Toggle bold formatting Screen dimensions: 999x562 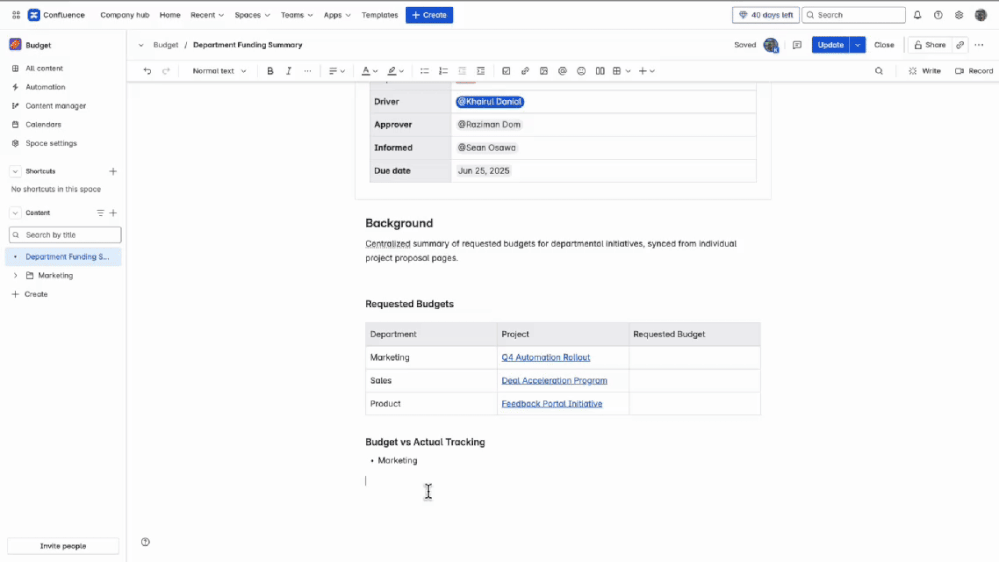pos(270,71)
